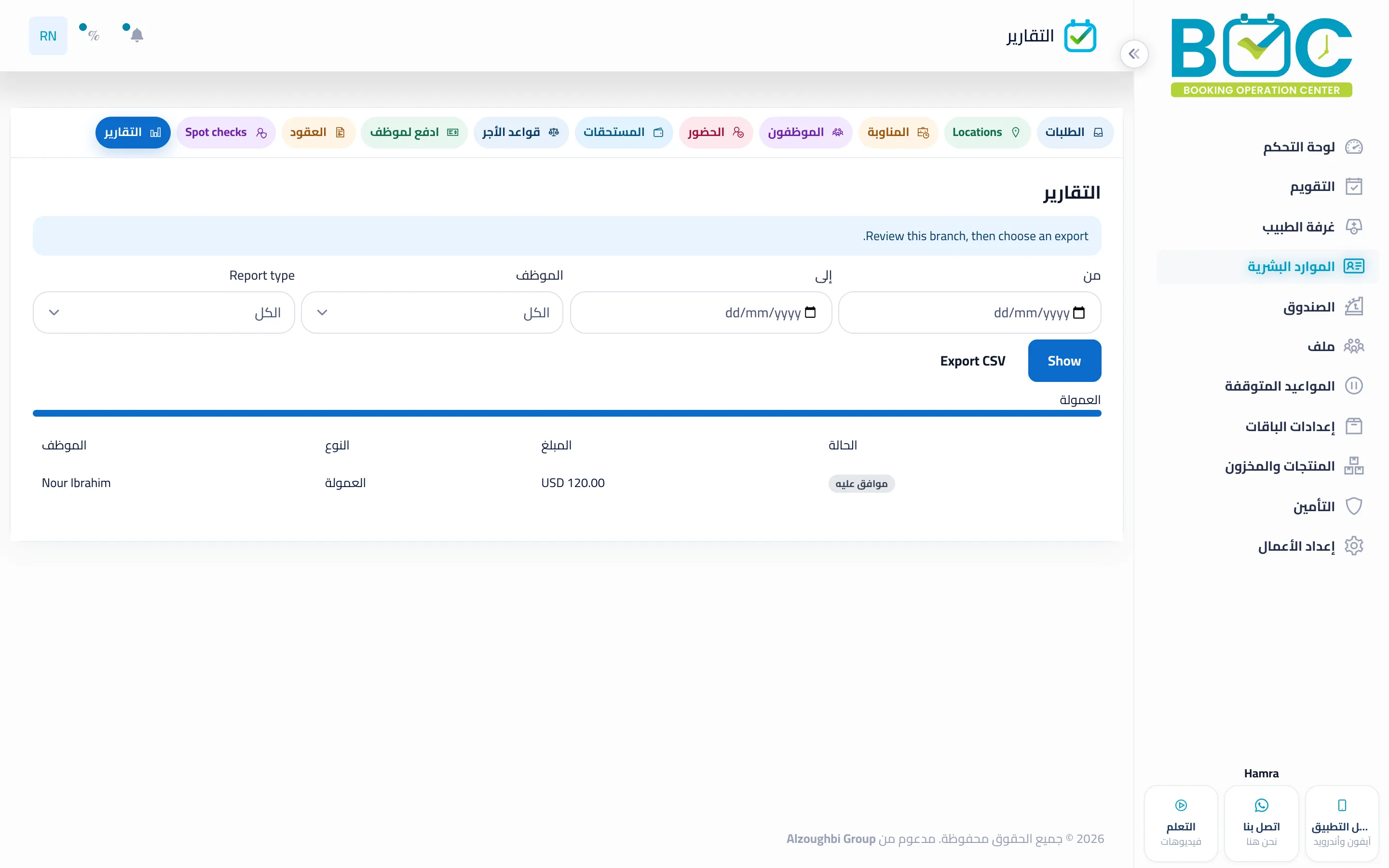Viewport: 1389px width, 868px height.
Task: Switch to the المستحقات tab
Action: tap(623, 133)
